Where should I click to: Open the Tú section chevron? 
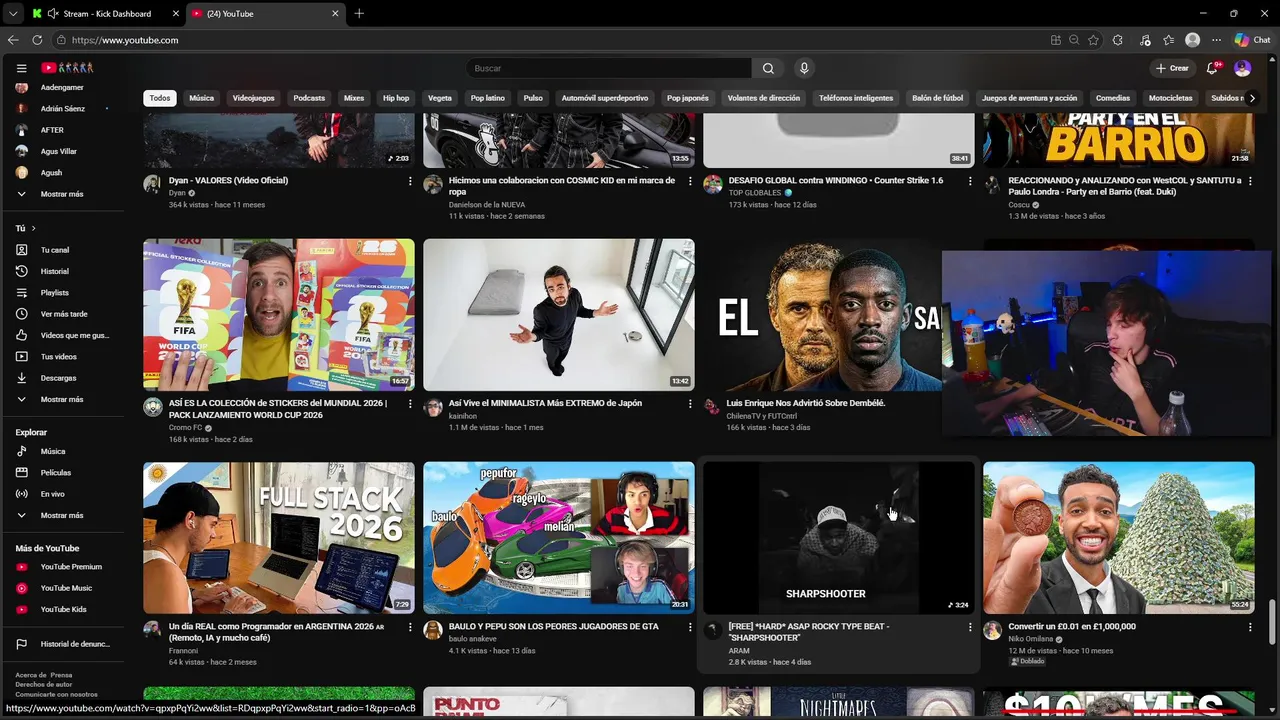pyautogui.click(x=33, y=228)
